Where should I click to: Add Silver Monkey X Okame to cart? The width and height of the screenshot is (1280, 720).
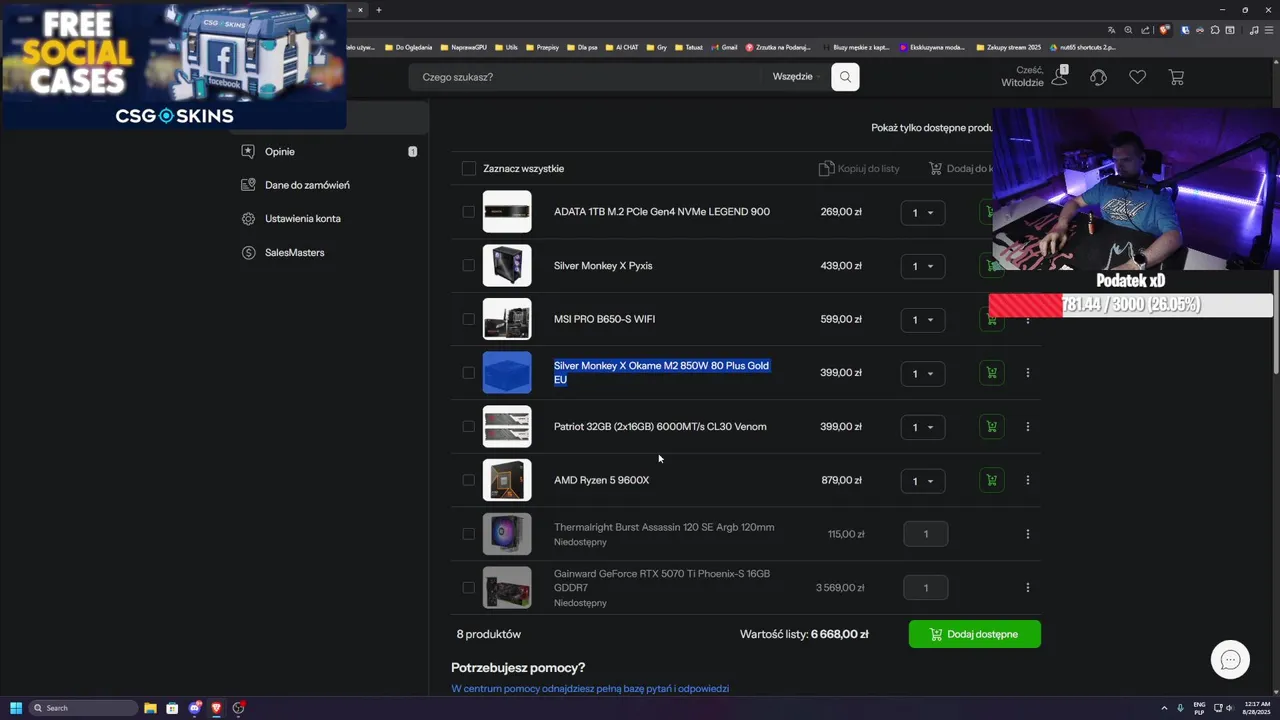[991, 373]
